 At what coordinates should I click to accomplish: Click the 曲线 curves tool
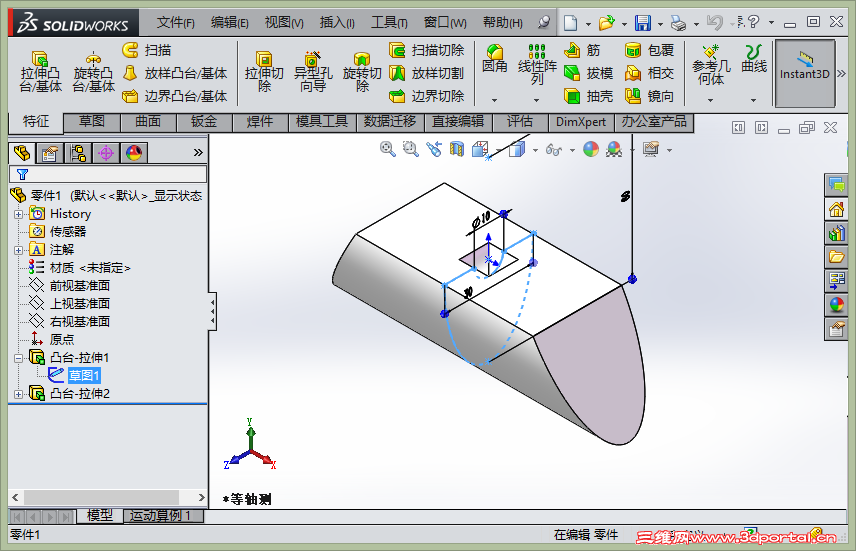pos(754,59)
